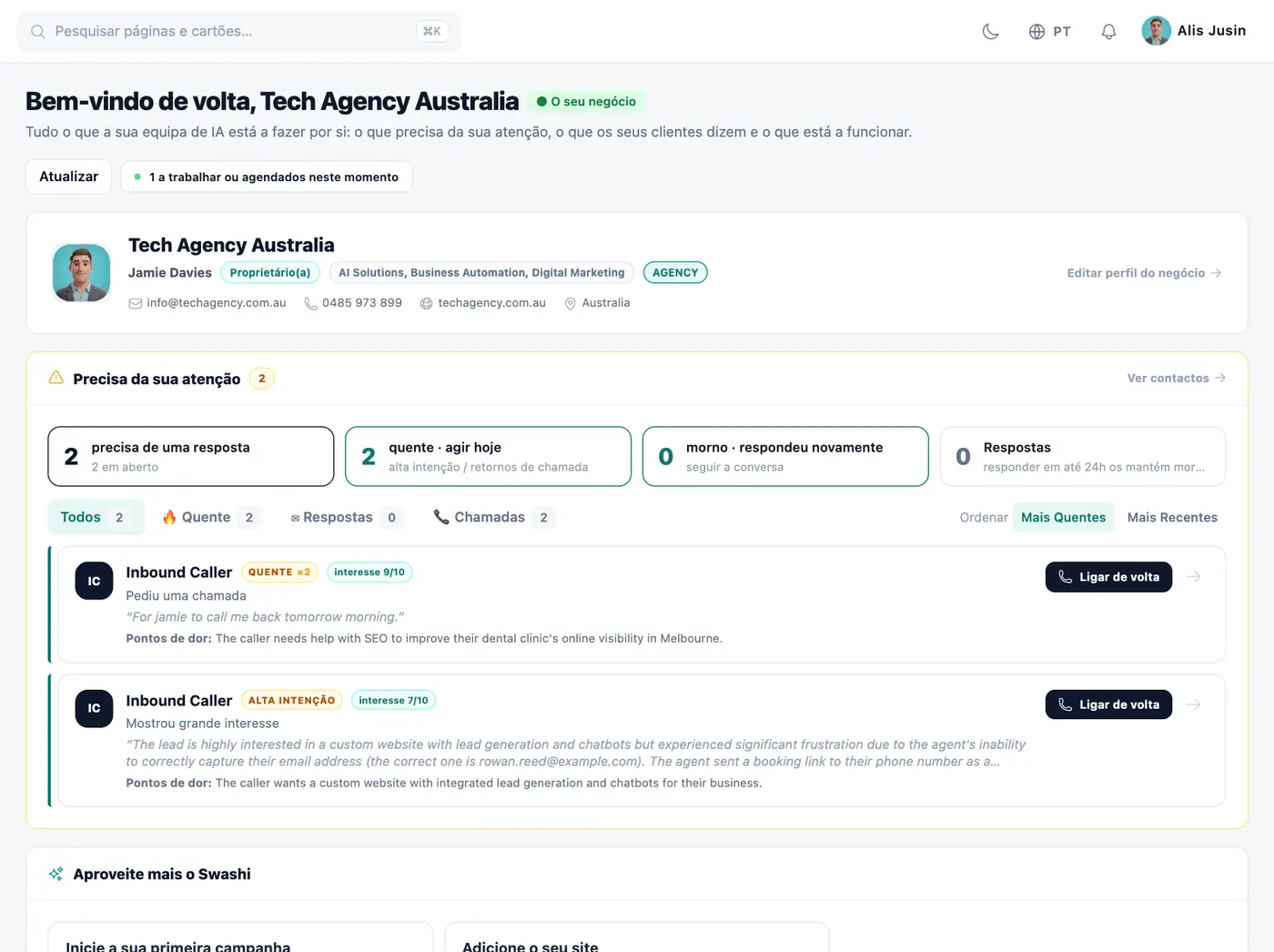The height and width of the screenshot is (952, 1274).
Task: Click Ligar de volta for the QUENTE x2 caller
Action: [x=1108, y=577]
